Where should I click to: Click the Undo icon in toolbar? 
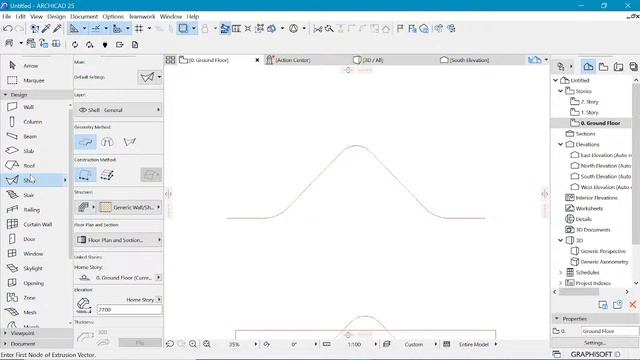(7, 29)
